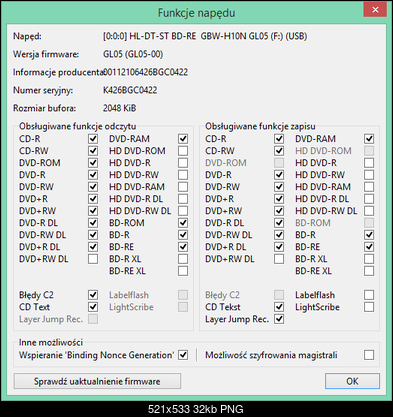Toggle DVD-ROM checkbox in read functions
This screenshot has height=417, width=393.
(93, 163)
